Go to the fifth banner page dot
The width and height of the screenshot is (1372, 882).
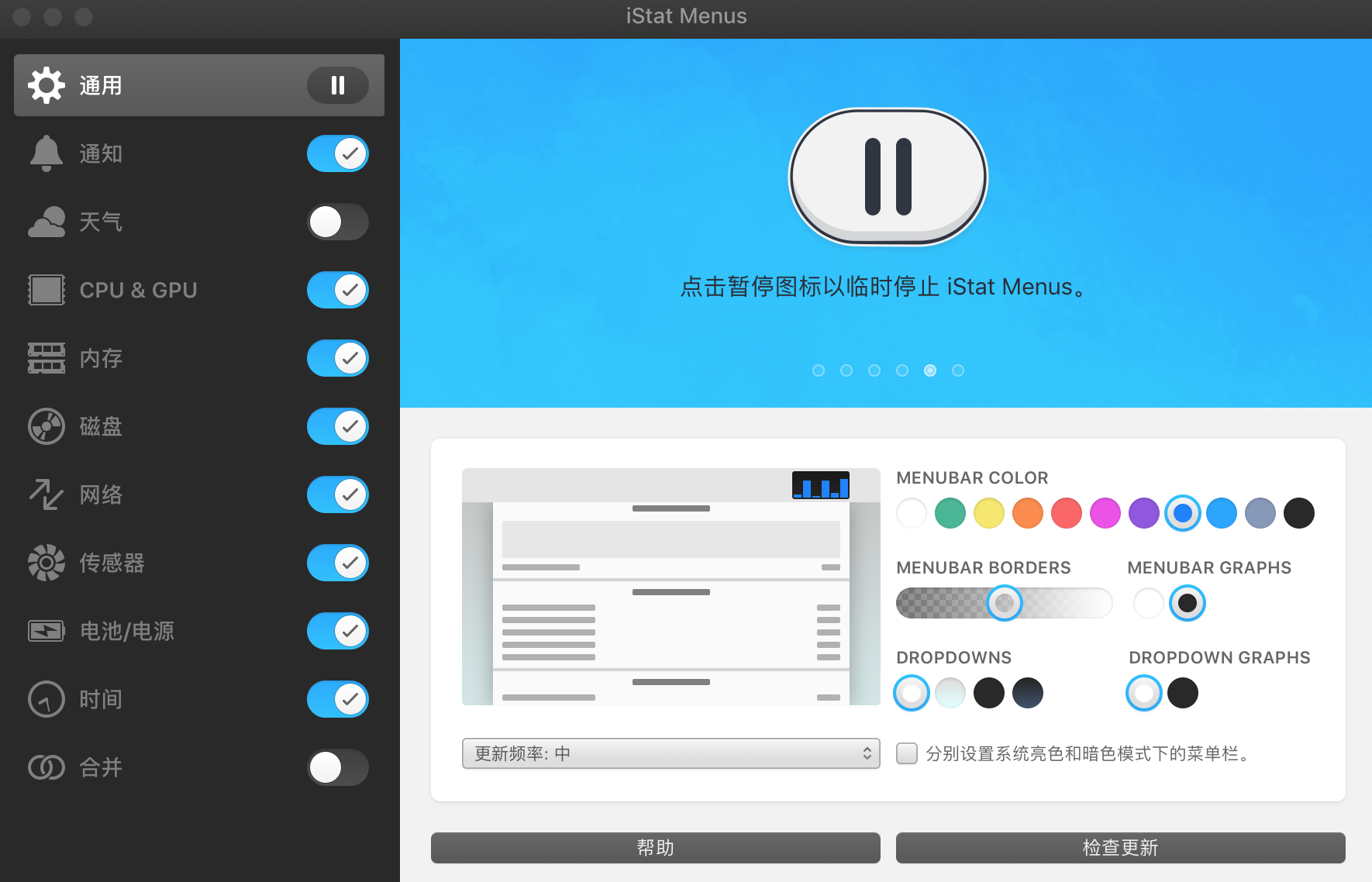pos(930,370)
